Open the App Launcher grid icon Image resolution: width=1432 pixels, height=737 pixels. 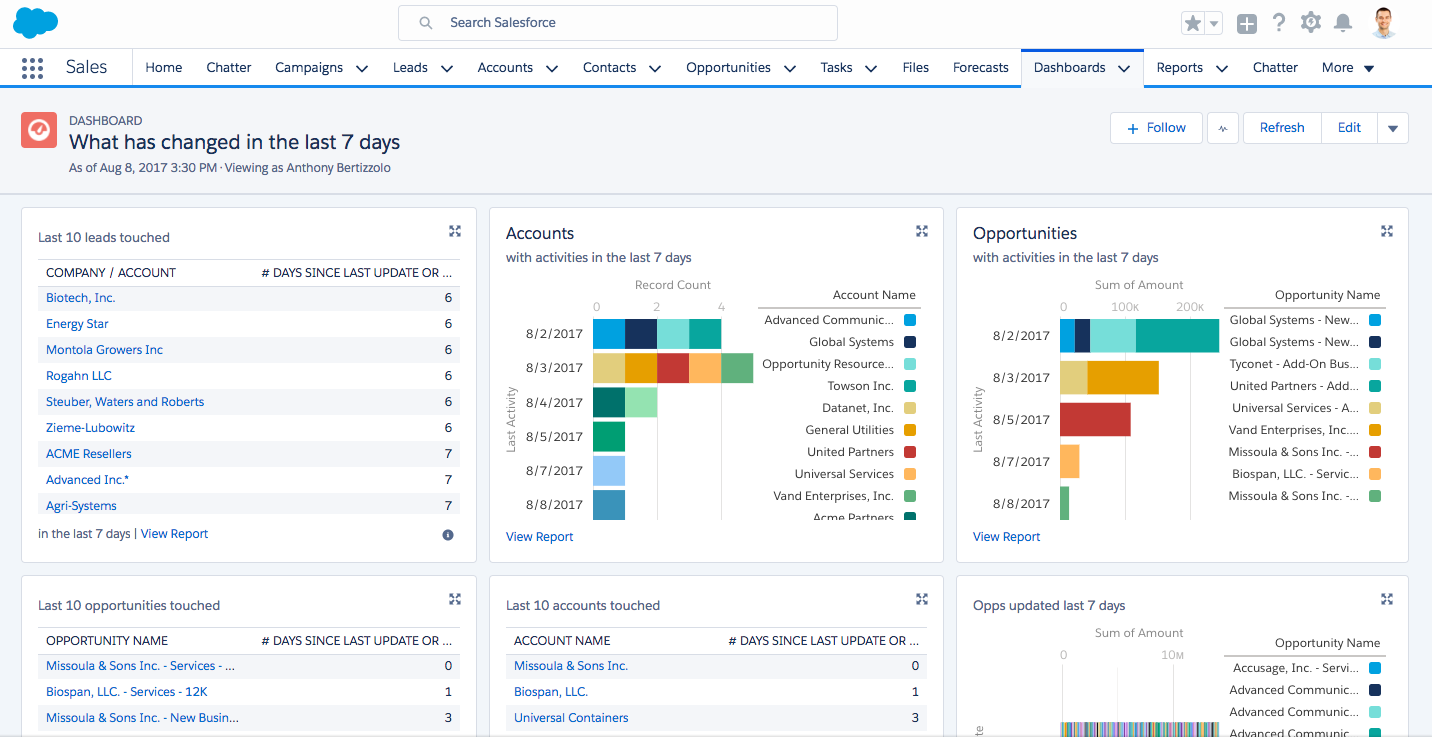(32, 68)
